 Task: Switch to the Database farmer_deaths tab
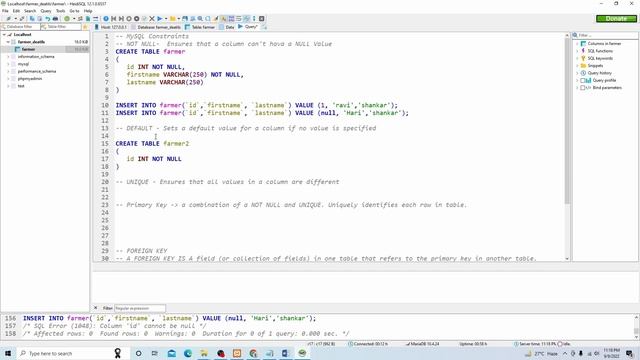156,27
